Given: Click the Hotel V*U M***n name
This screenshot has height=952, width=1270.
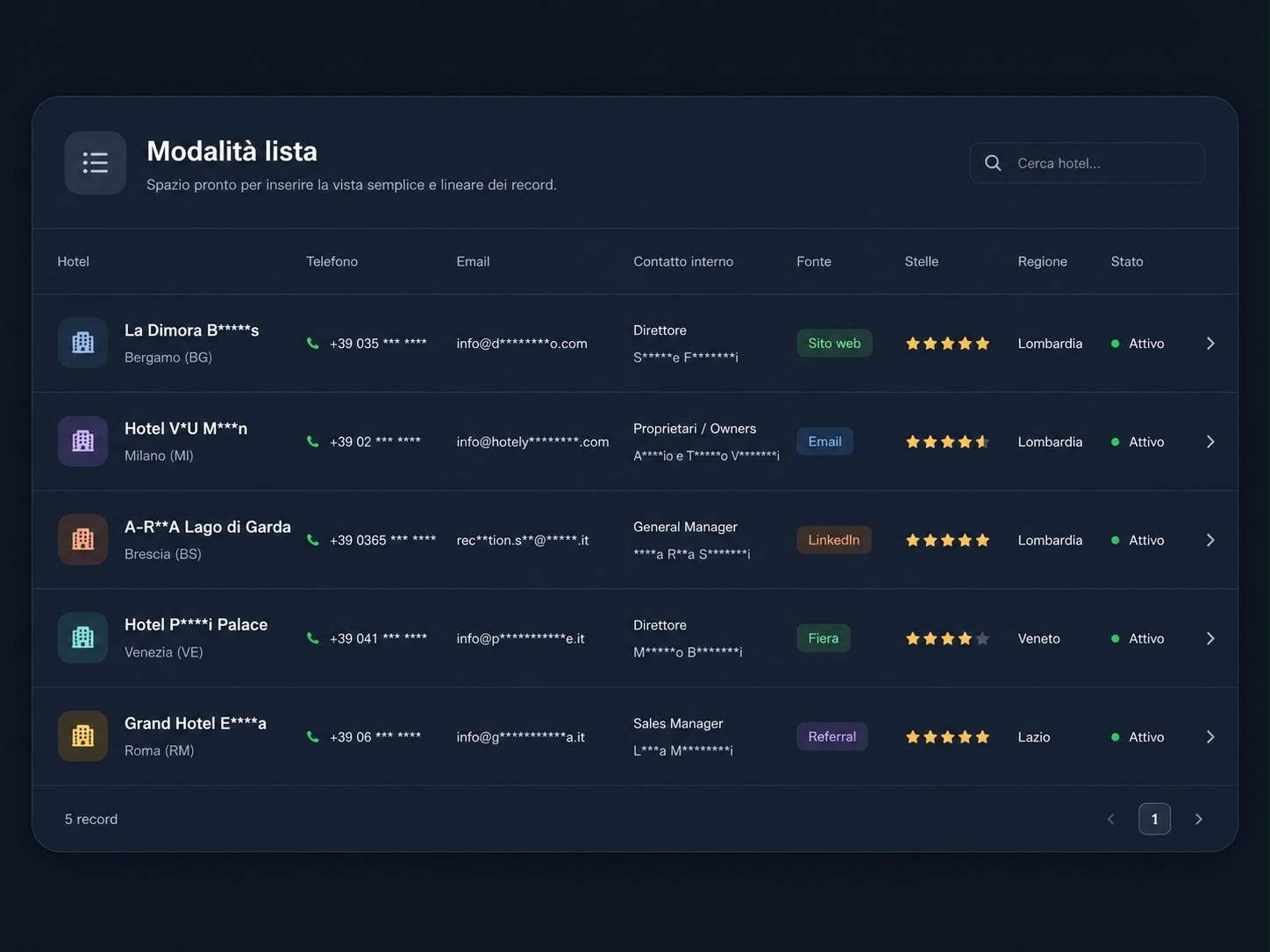Looking at the screenshot, I should point(186,429).
